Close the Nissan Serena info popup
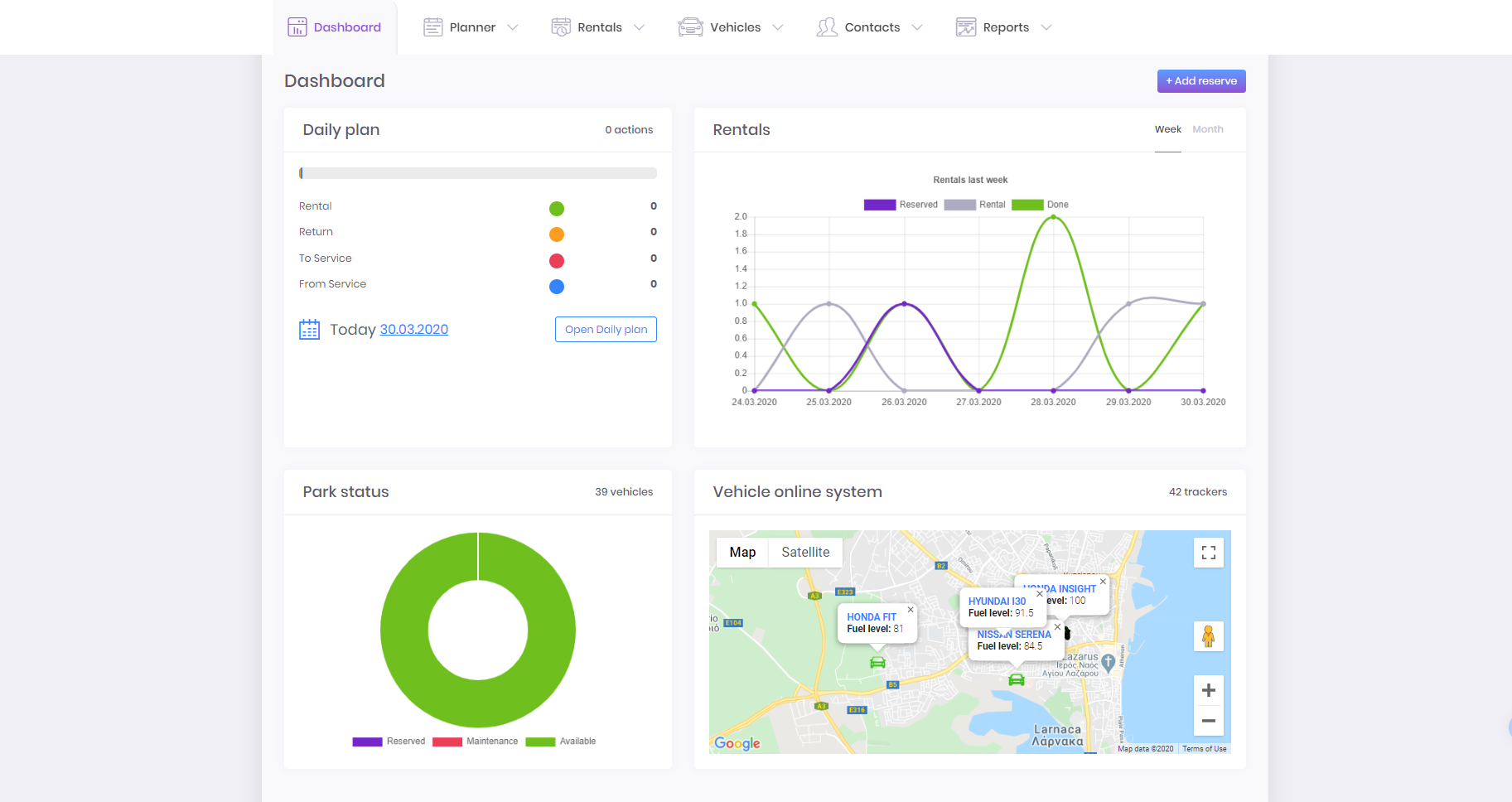The width and height of the screenshot is (1512, 802). tap(1057, 627)
